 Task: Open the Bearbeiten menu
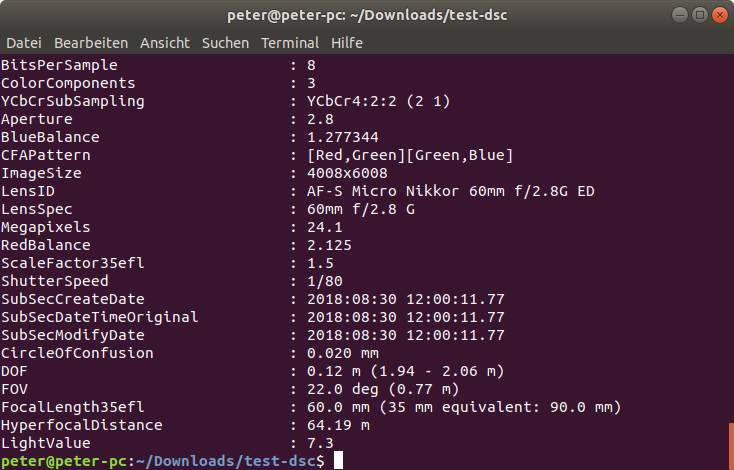(91, 43)
